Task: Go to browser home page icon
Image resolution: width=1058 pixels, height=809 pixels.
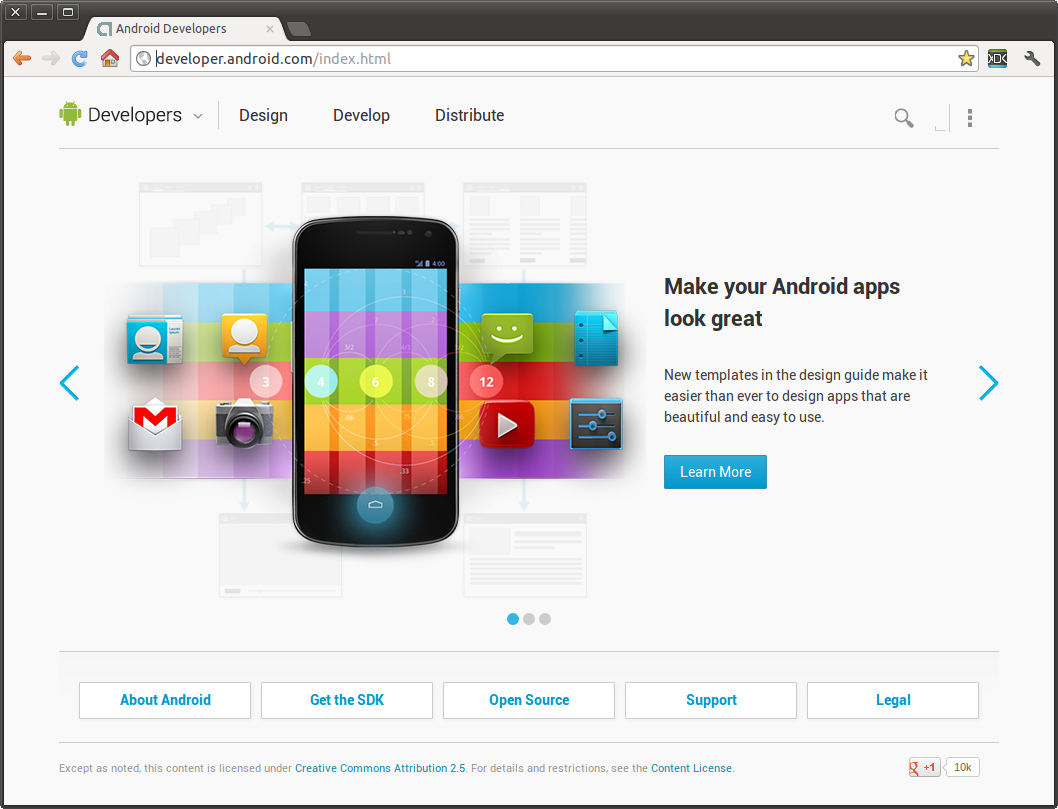Action: tap(109, 58)
